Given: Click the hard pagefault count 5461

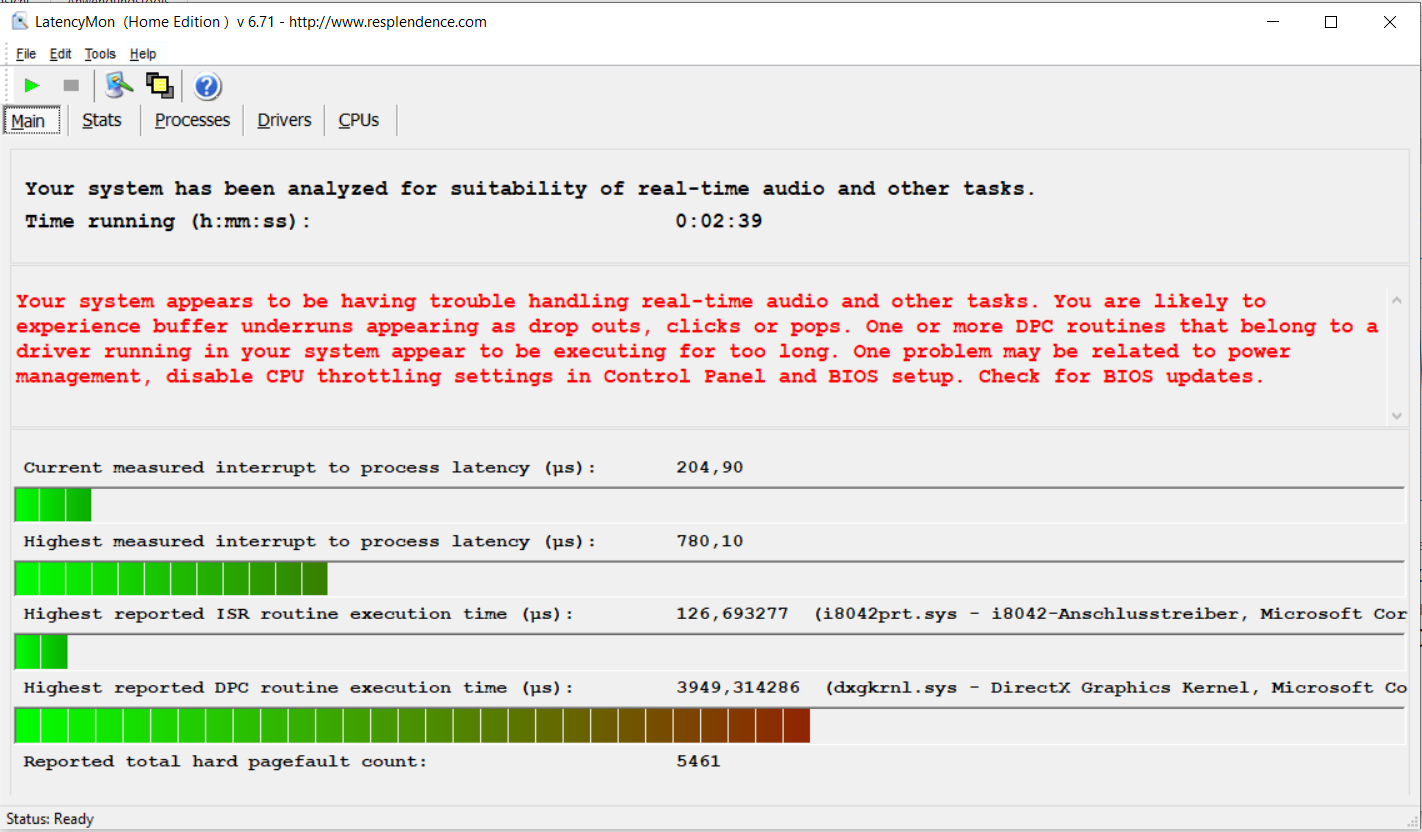Looking at the screenshot, I should coord(698,761).
